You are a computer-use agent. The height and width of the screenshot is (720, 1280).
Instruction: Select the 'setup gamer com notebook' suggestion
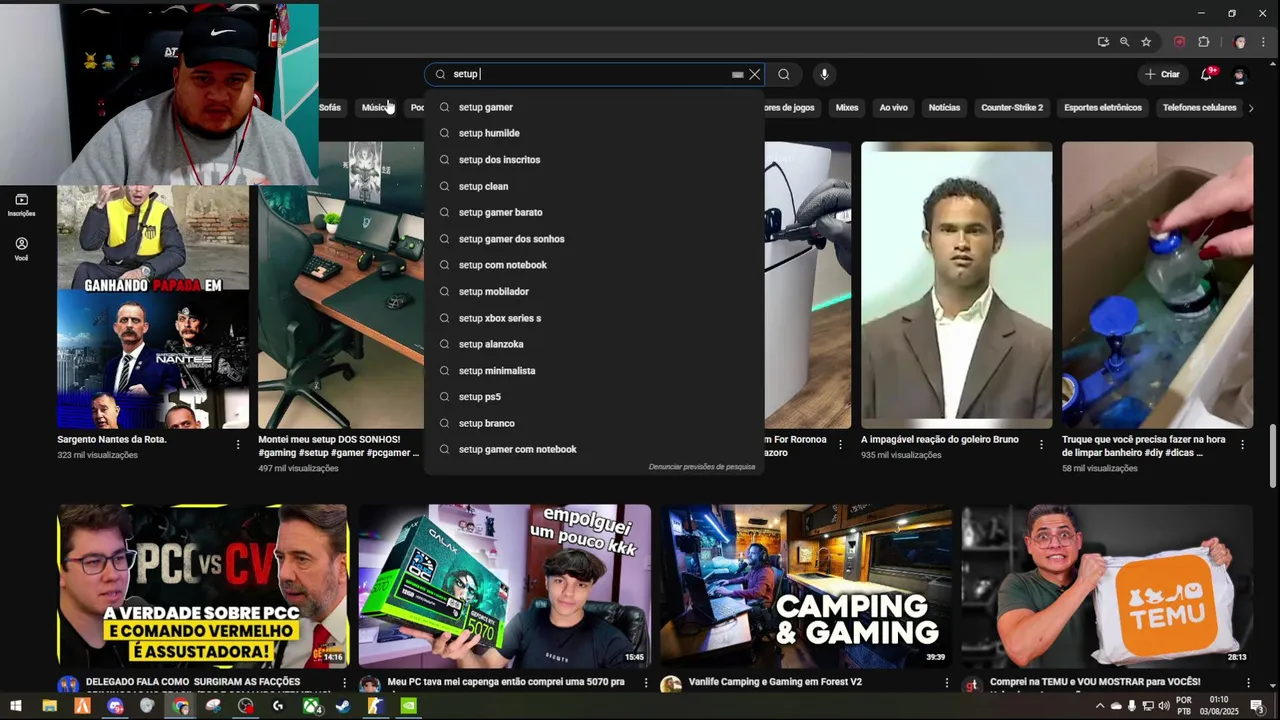click(595, 450)
